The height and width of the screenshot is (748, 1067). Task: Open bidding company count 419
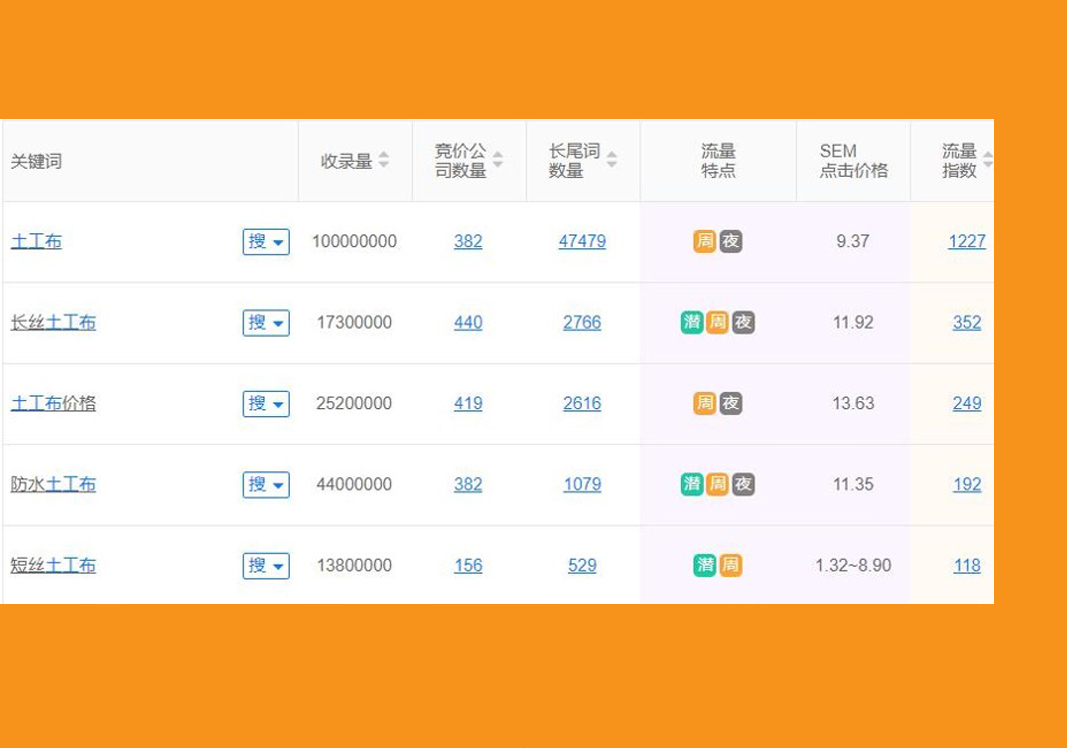(468, 403)
